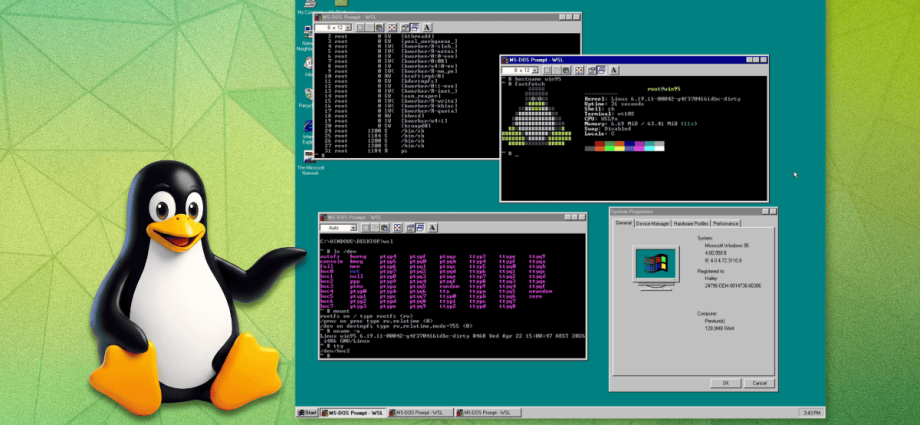Click '128.0MB RAM' text in System Properties

tap(719, 328)
